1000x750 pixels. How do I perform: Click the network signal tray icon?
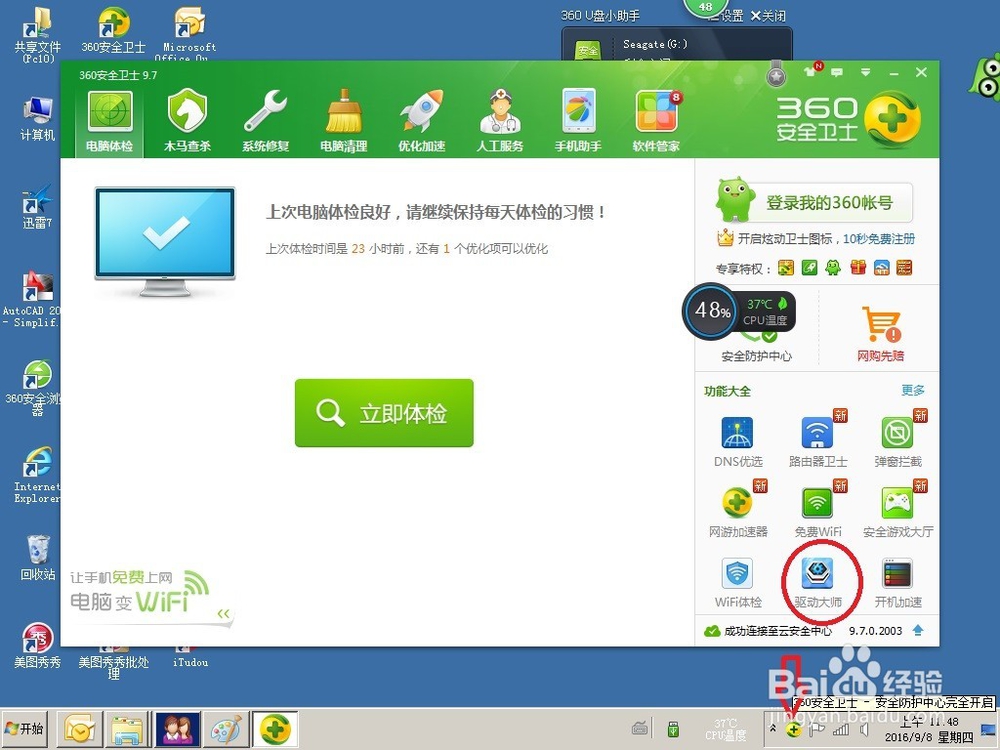[x=841, y=730]
